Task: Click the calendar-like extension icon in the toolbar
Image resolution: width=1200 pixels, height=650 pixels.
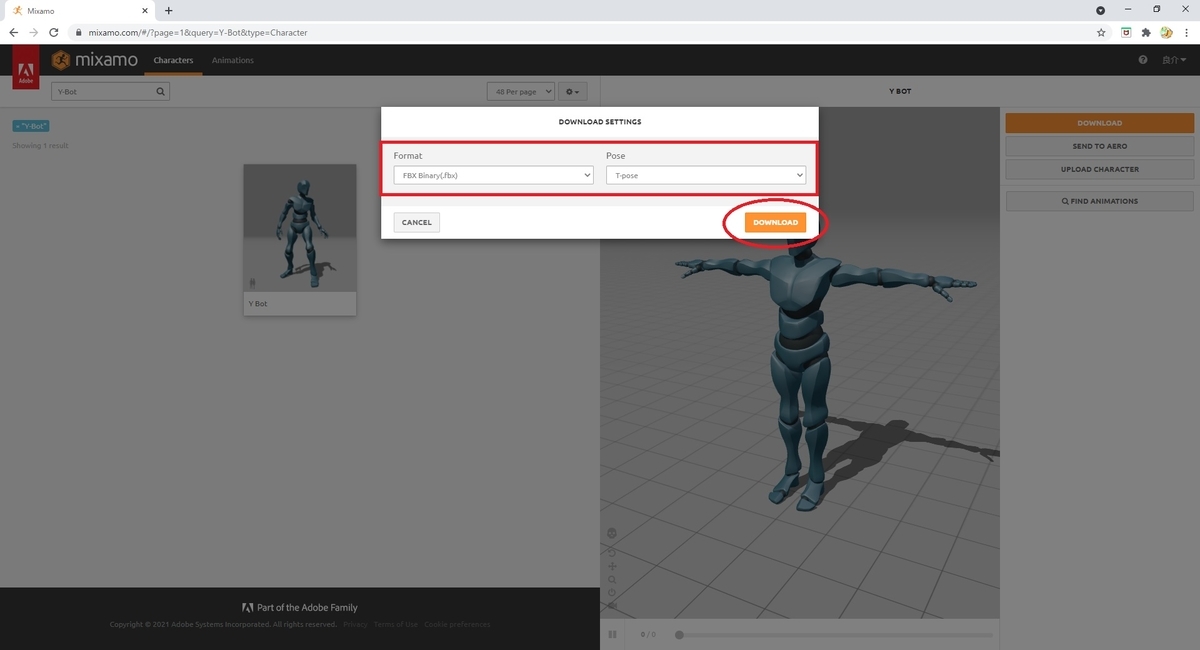Action: pos(1126,32)
